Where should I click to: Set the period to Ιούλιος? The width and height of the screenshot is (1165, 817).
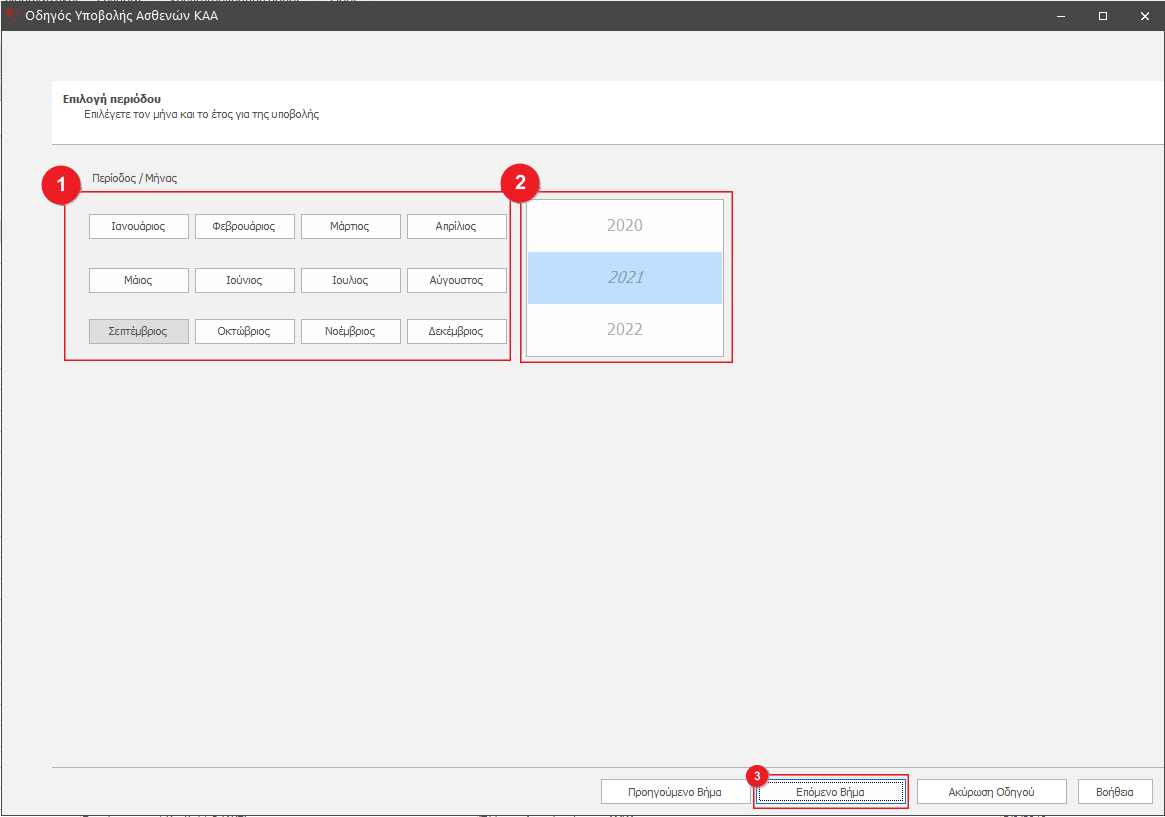pos(350,281)
